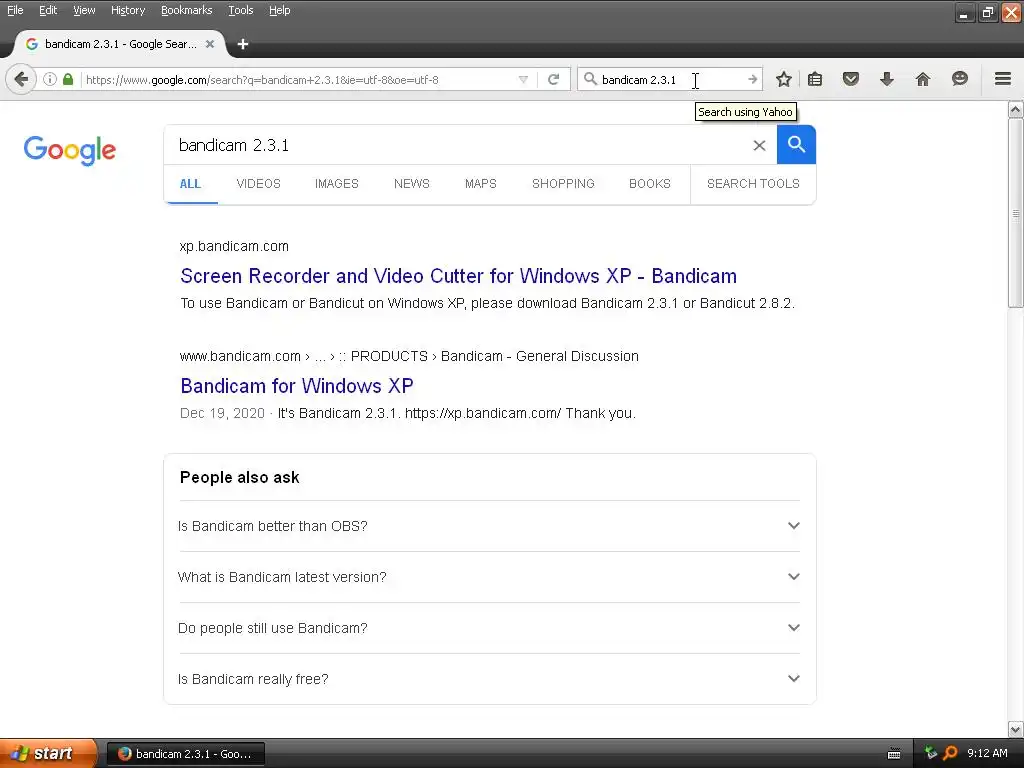Select the bandicam 2.3.1 Google Search tab
Viewport: 1024px width, 768px height.
[120, 44]
